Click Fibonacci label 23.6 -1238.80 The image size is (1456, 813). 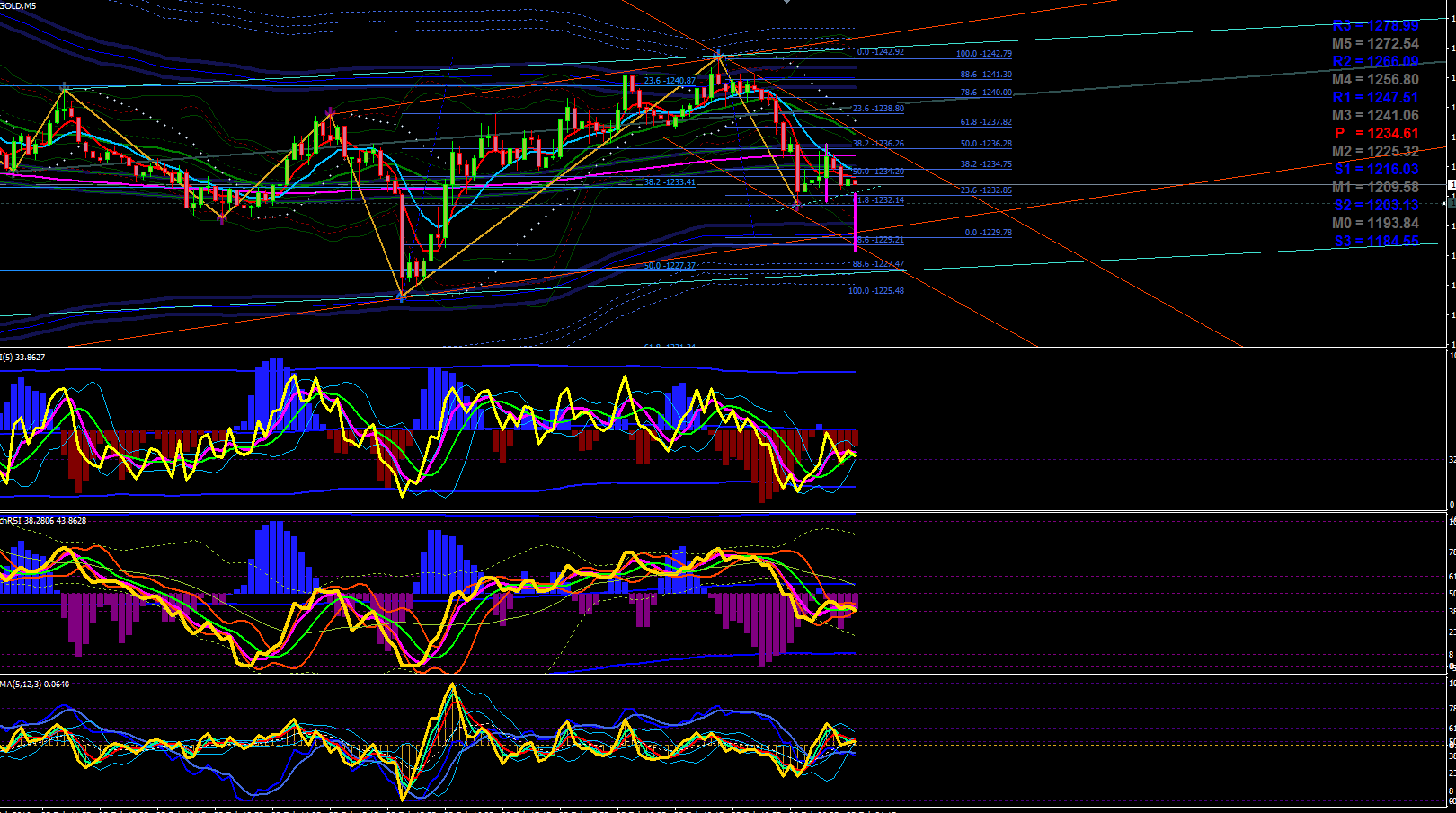[x=878, y=109]
